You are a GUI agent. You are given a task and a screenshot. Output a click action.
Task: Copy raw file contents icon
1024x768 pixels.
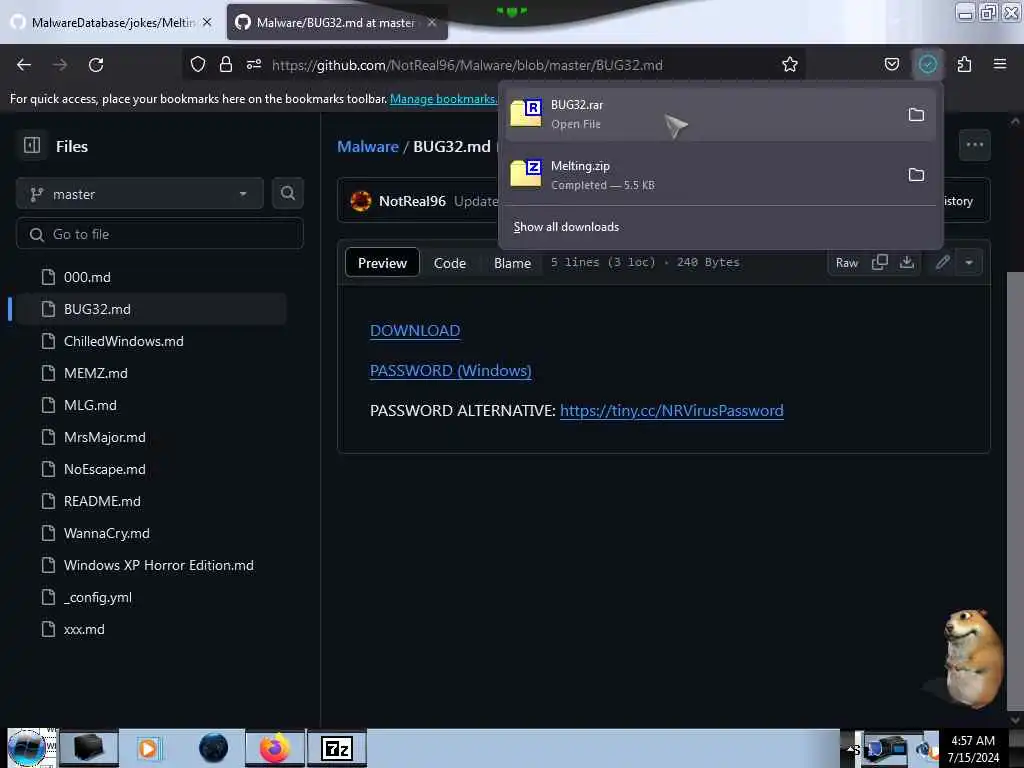tap(880, 263)
